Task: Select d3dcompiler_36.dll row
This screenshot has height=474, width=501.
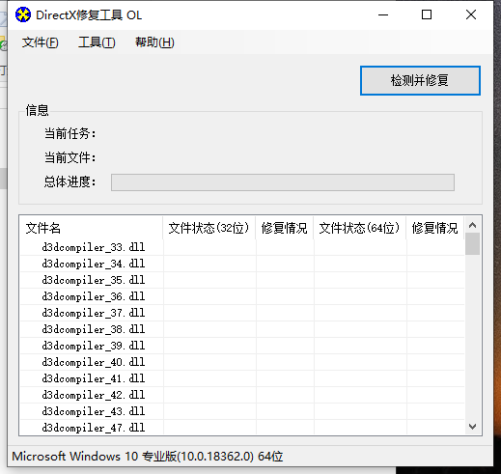Action: pyautogui.click(x=242, y=296)
